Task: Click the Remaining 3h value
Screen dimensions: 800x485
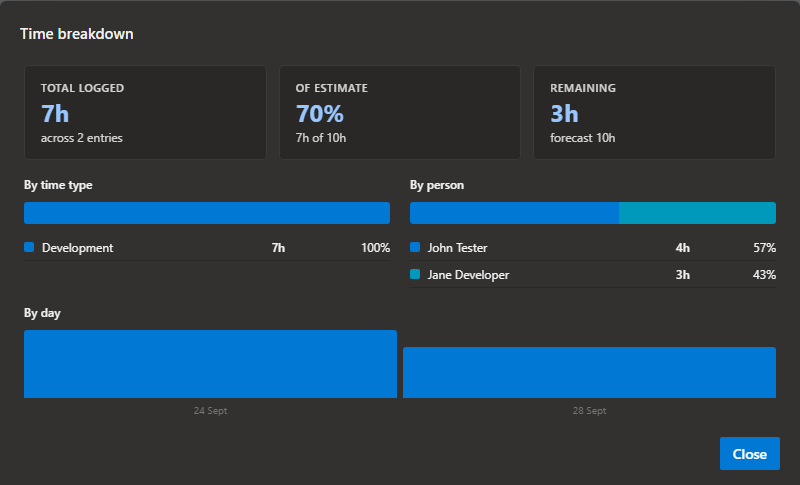Action: 564,113
